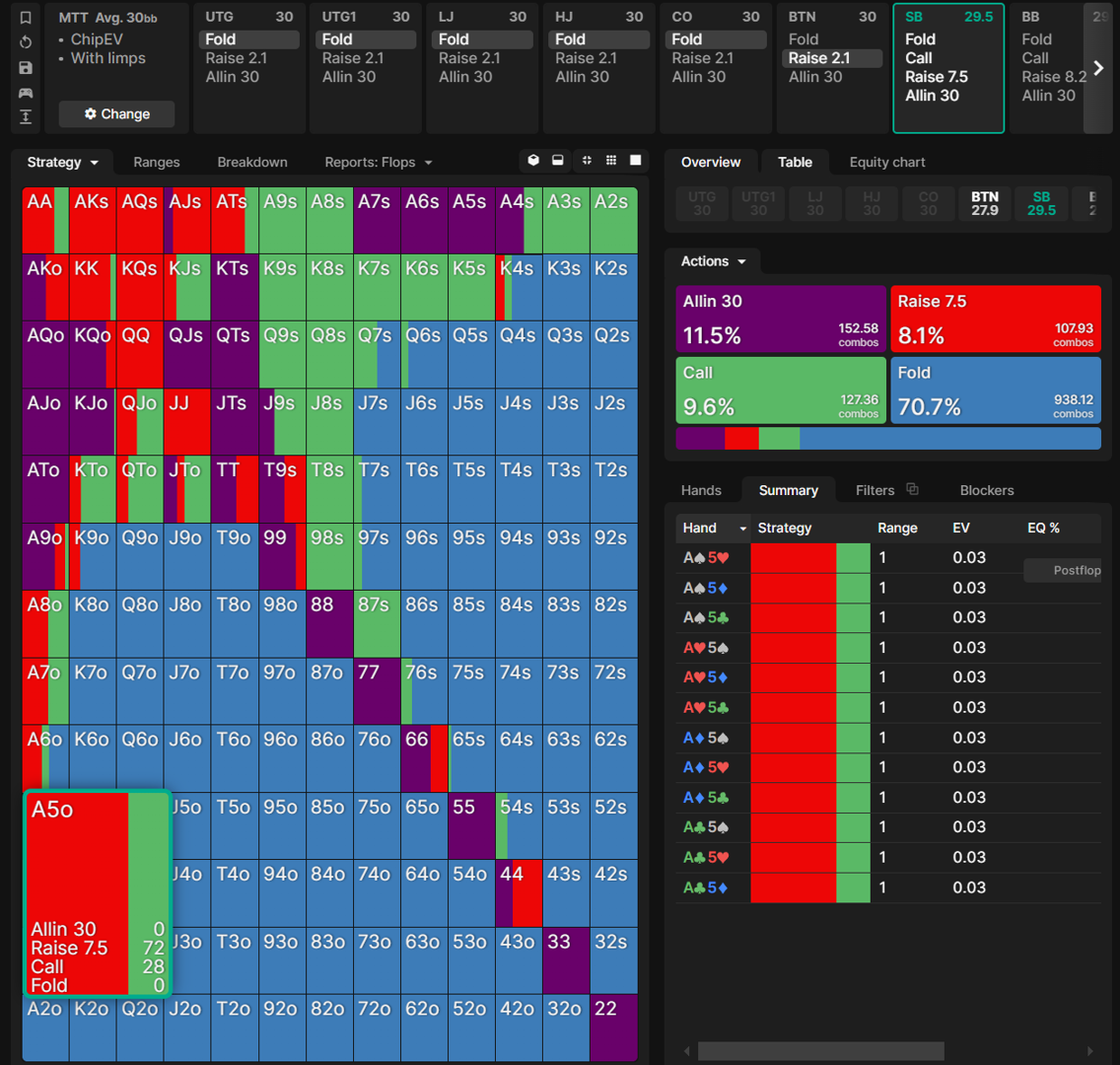Select the AKs cell in hand matrix
1120x1065 pixels.
pos(92,220)
